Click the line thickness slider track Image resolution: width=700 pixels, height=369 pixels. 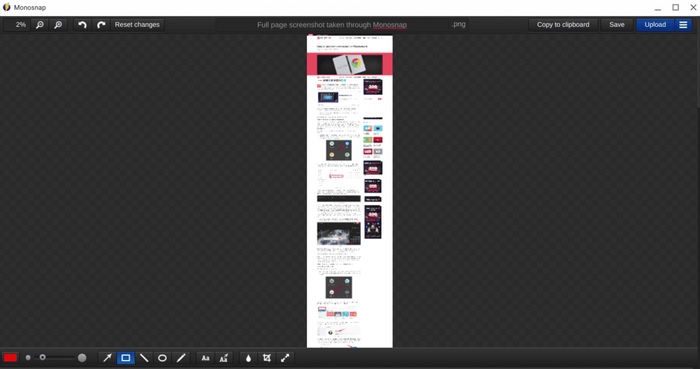[54, 357]
